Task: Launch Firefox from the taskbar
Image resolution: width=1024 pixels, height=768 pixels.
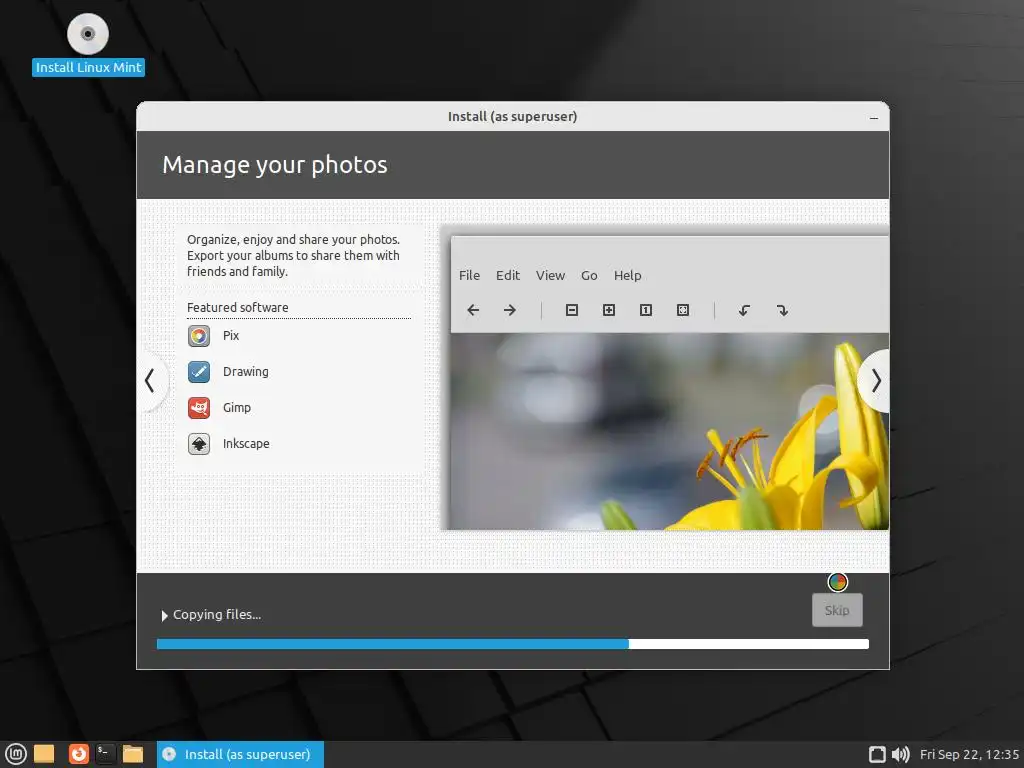Action: pos(78,754)
